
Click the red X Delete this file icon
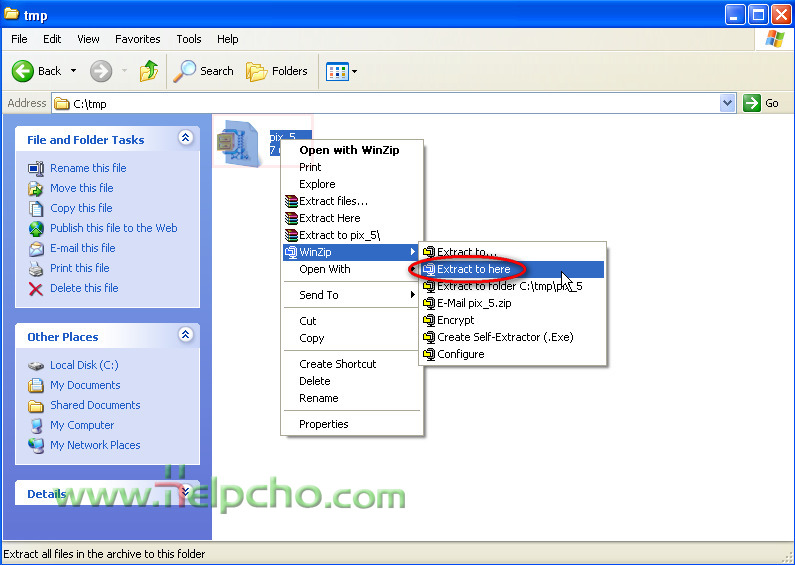tap(36, 289)
